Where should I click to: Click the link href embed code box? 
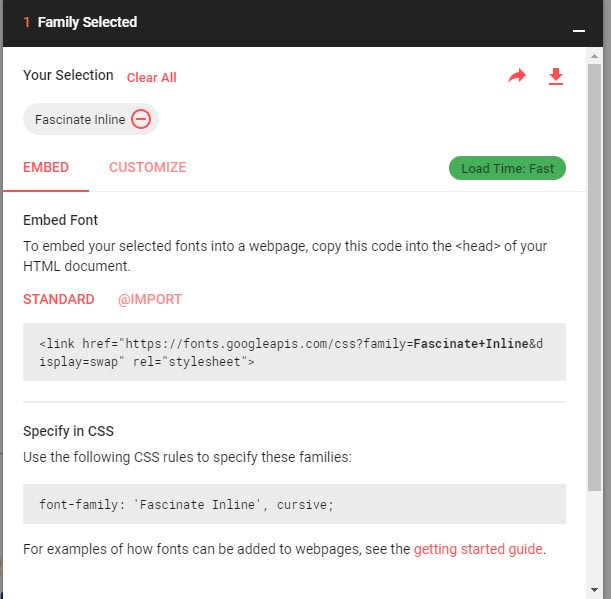point(294,352)
